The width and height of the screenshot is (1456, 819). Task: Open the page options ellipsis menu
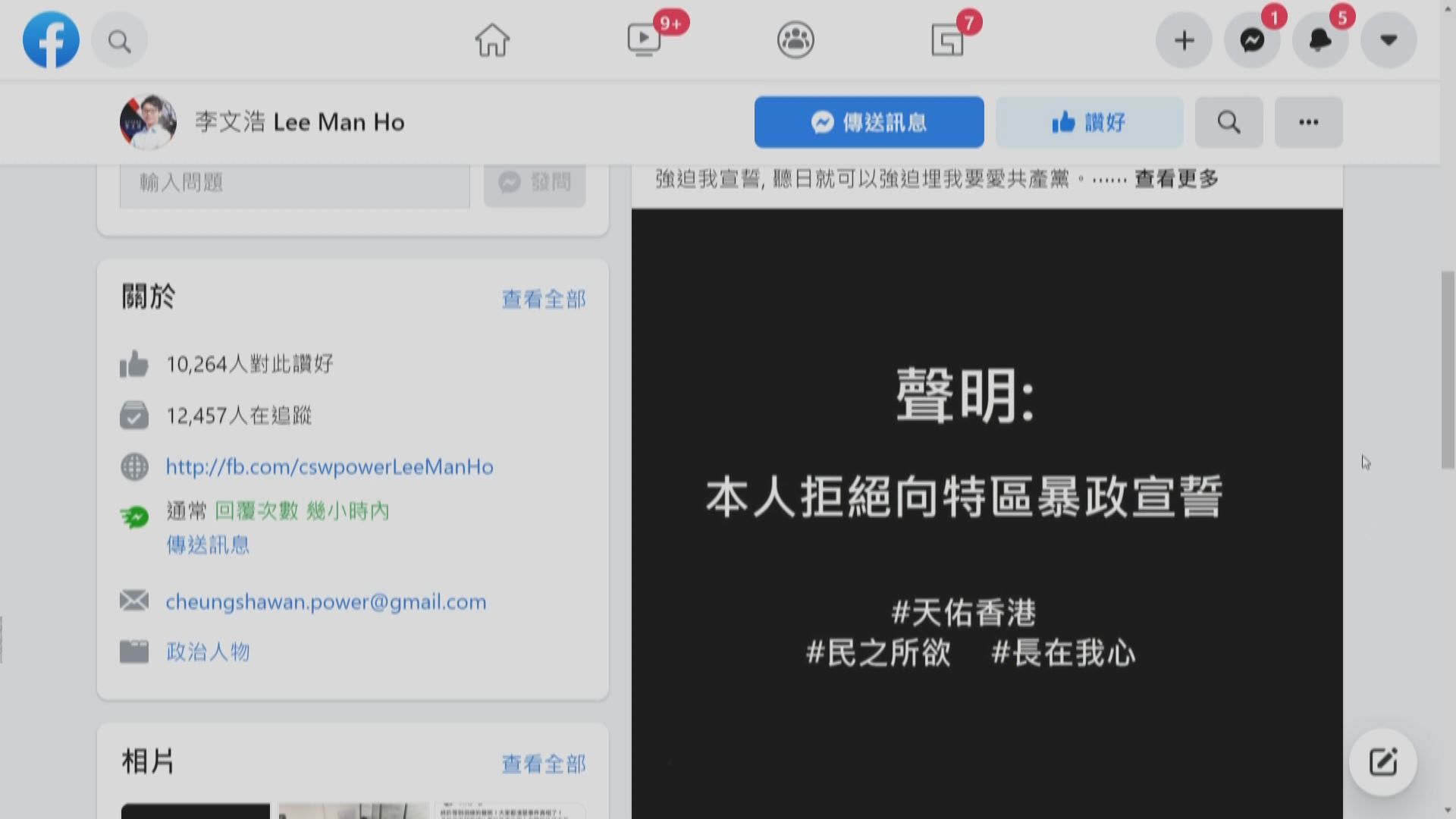(1308, 122)
